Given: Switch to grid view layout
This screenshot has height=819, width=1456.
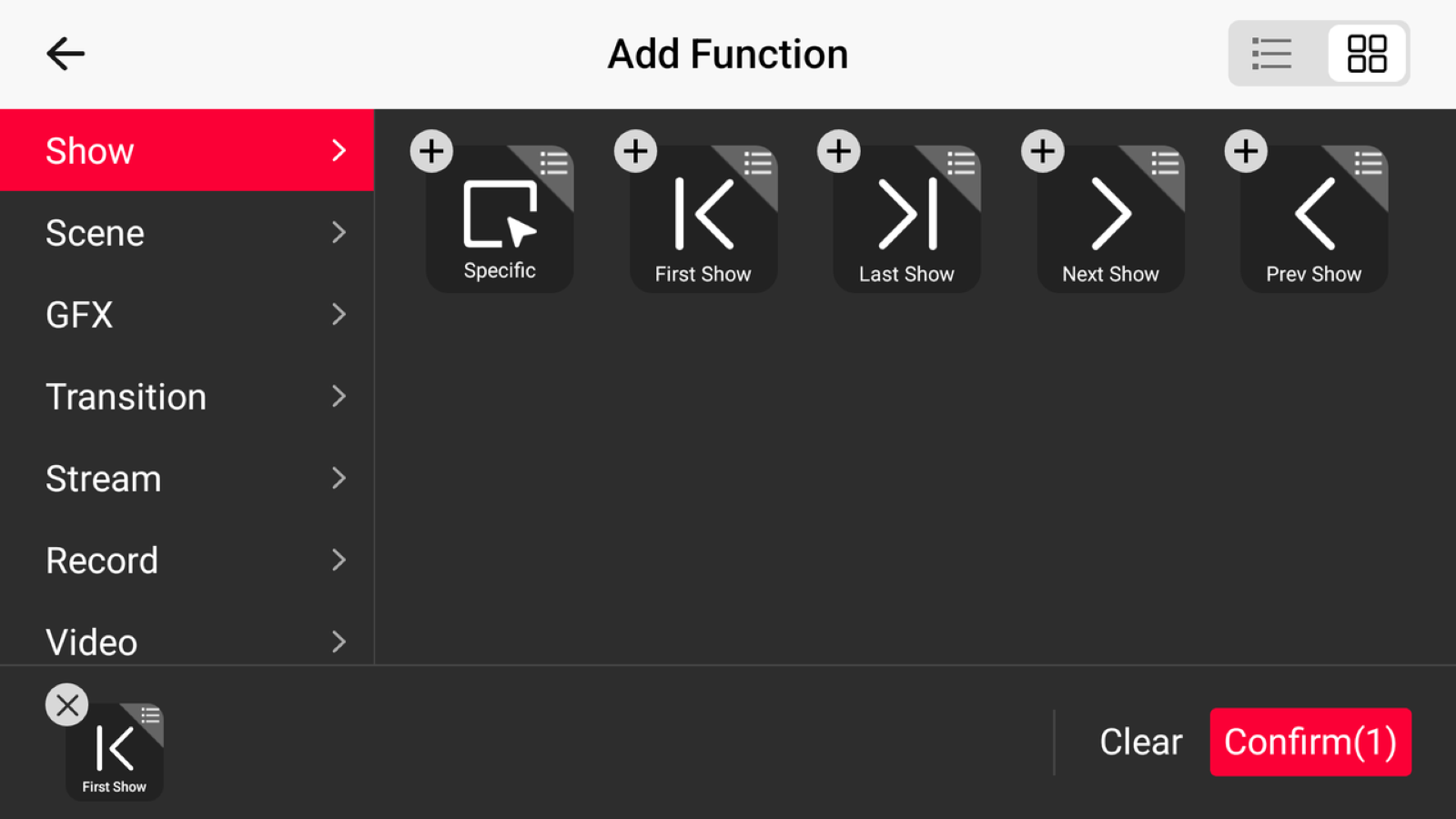Looking at the screenshot, I should [x=1367, y=54].
